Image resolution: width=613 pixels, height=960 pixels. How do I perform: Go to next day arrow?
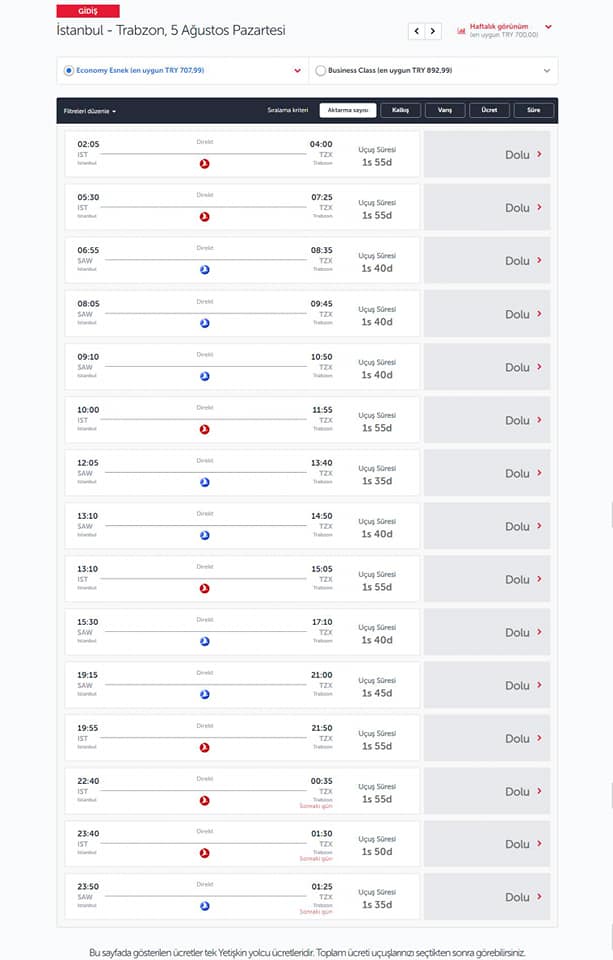tap(433, 31)
